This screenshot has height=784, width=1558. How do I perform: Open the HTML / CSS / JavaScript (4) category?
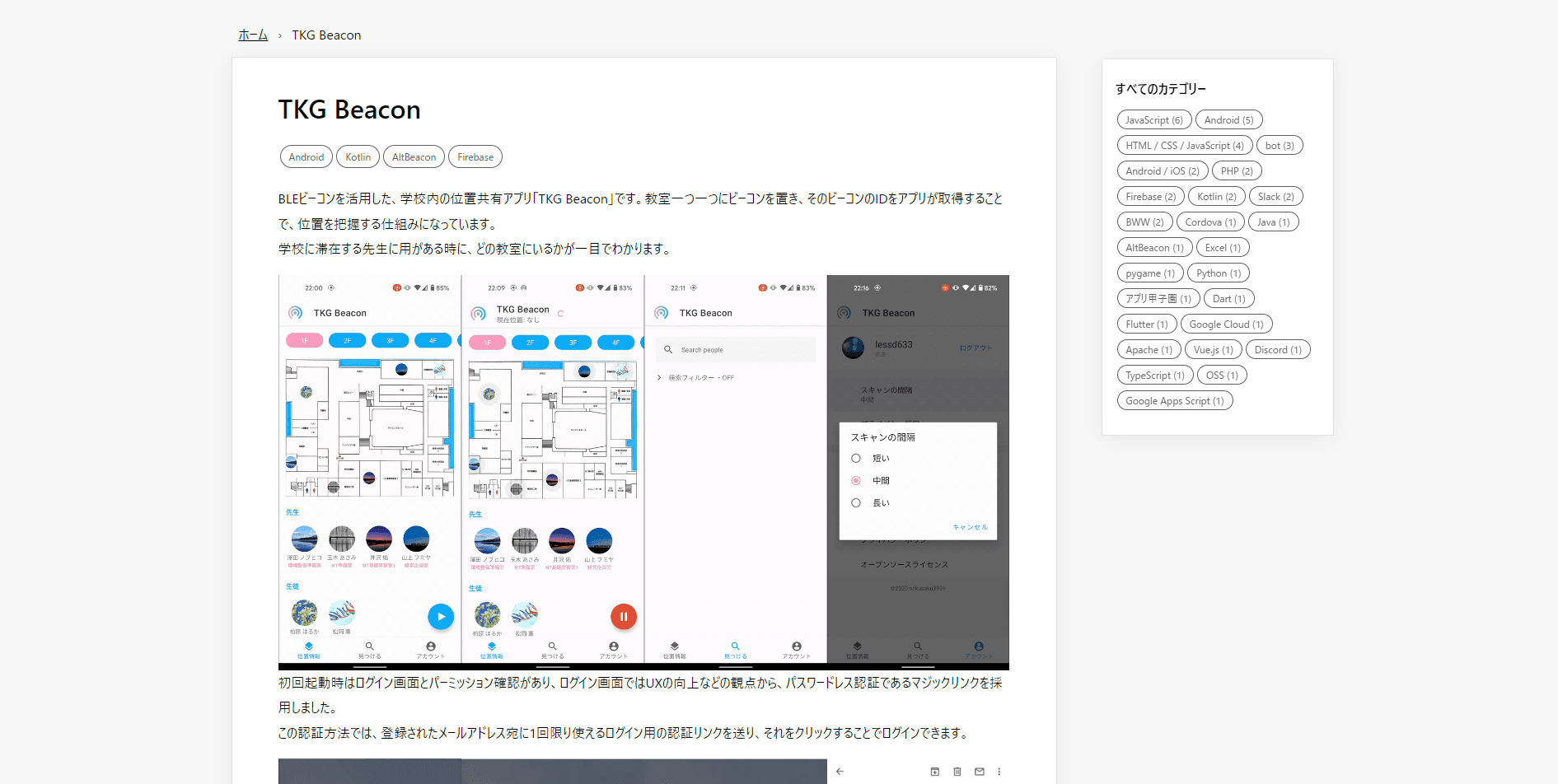tap(1185, 146)
